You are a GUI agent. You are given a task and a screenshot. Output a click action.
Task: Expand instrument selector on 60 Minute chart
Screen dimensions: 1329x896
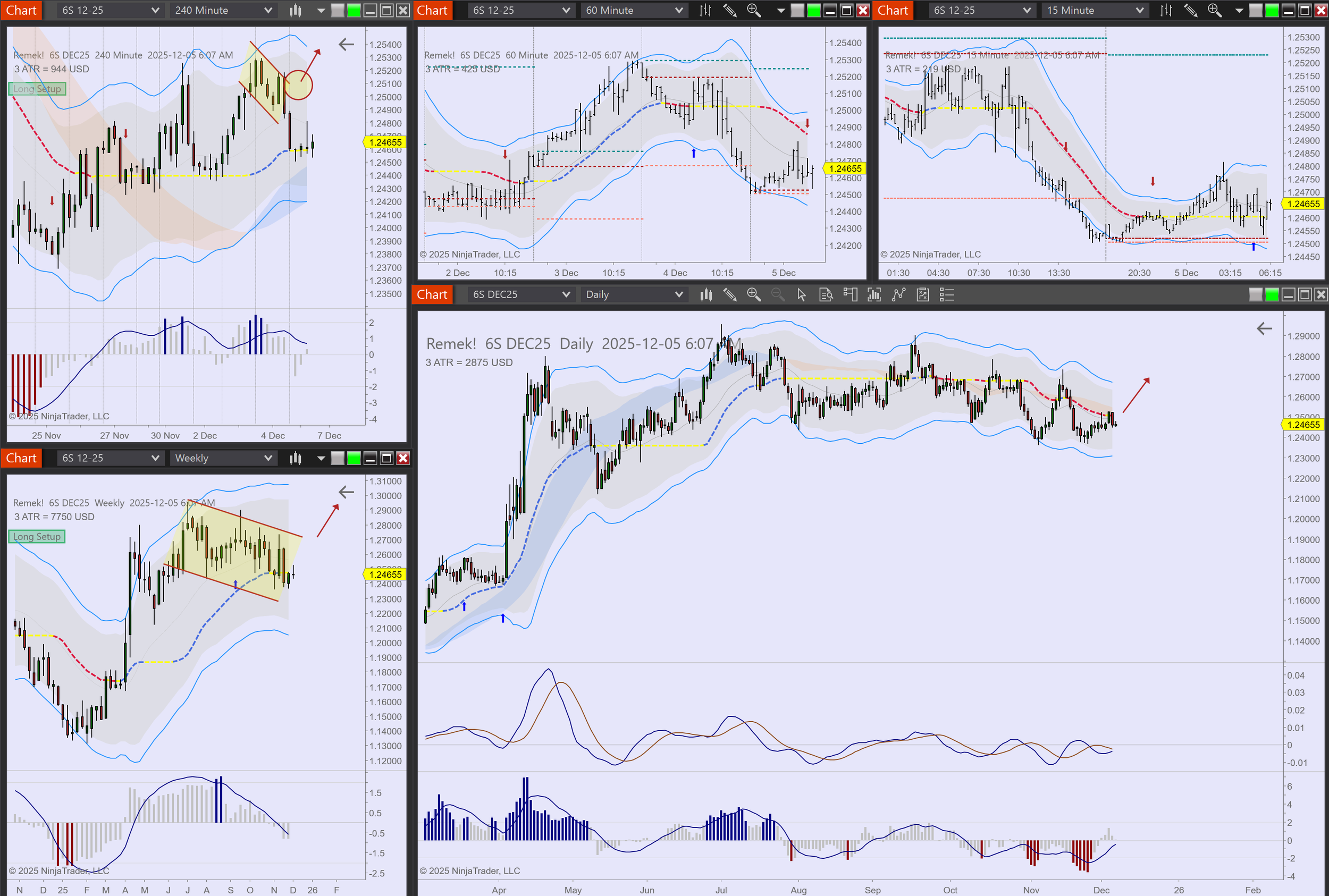566,10
